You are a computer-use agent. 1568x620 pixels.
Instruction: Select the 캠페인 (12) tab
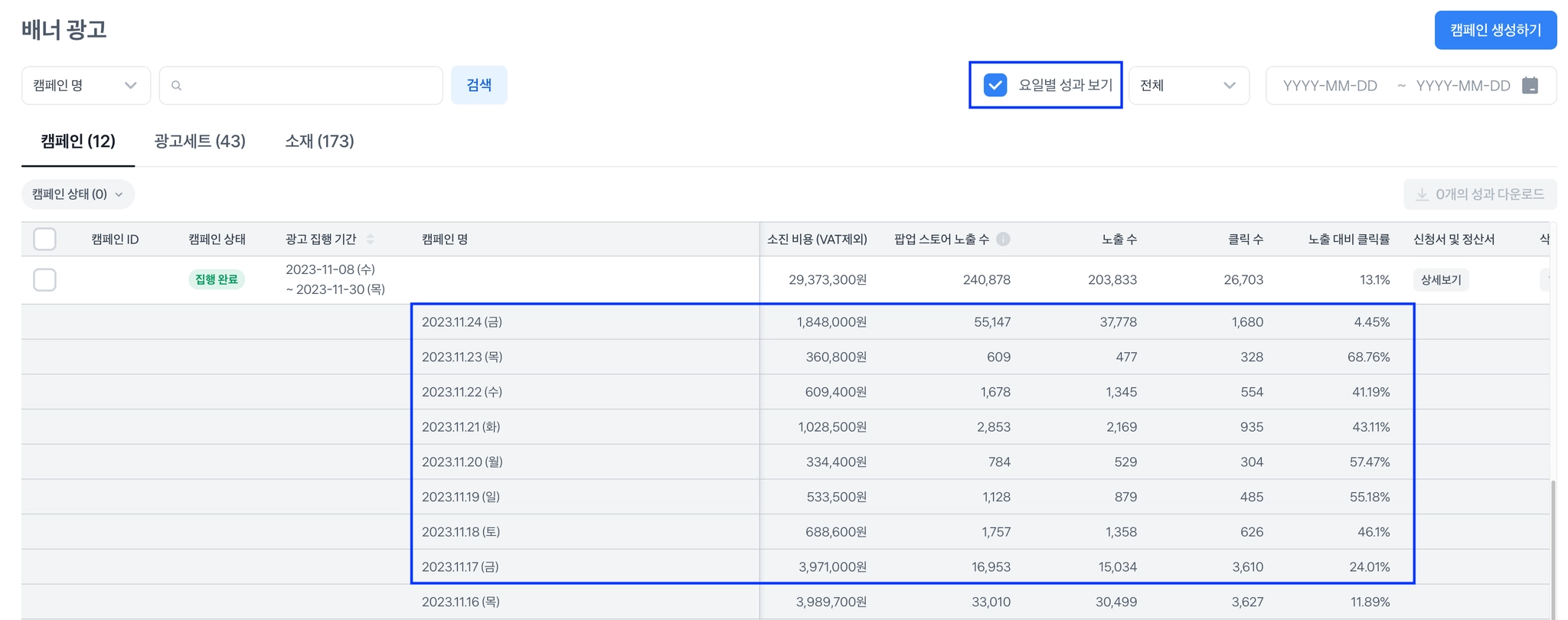click(78, 141)
